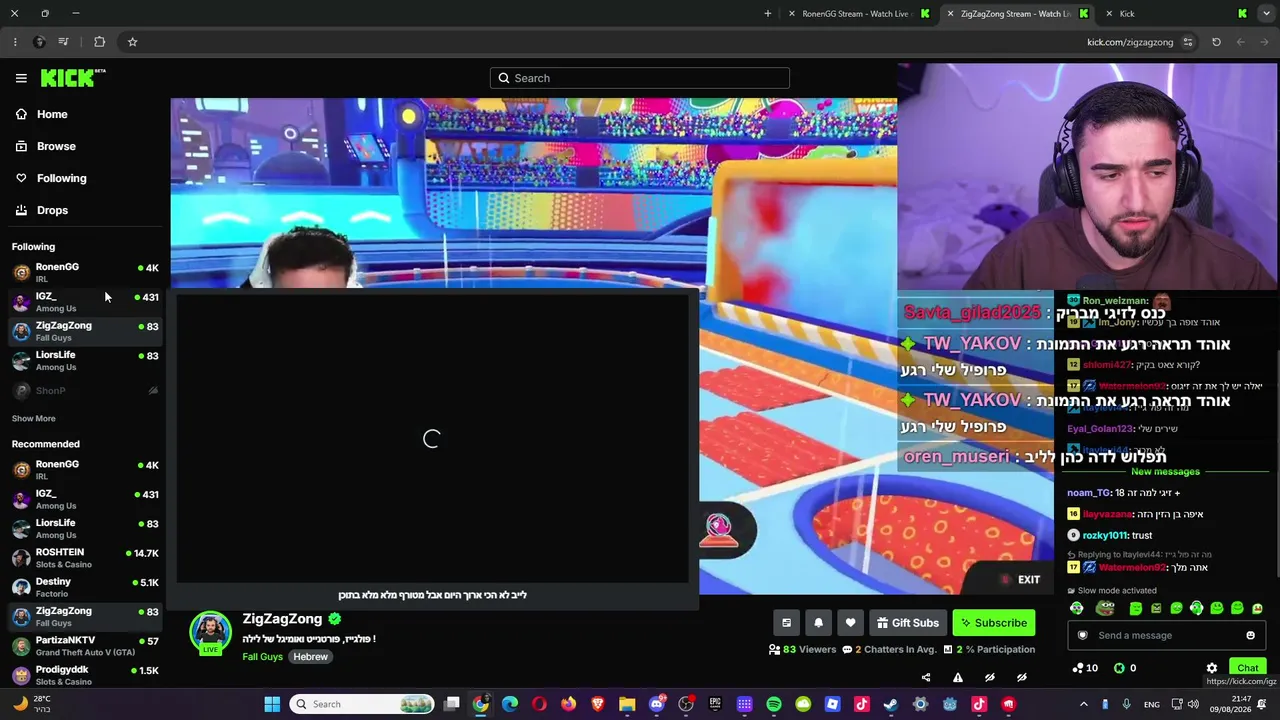Open Prodigyddk channel in Recommended
This screenshot has width=1280, height=720.
point(85,675)
